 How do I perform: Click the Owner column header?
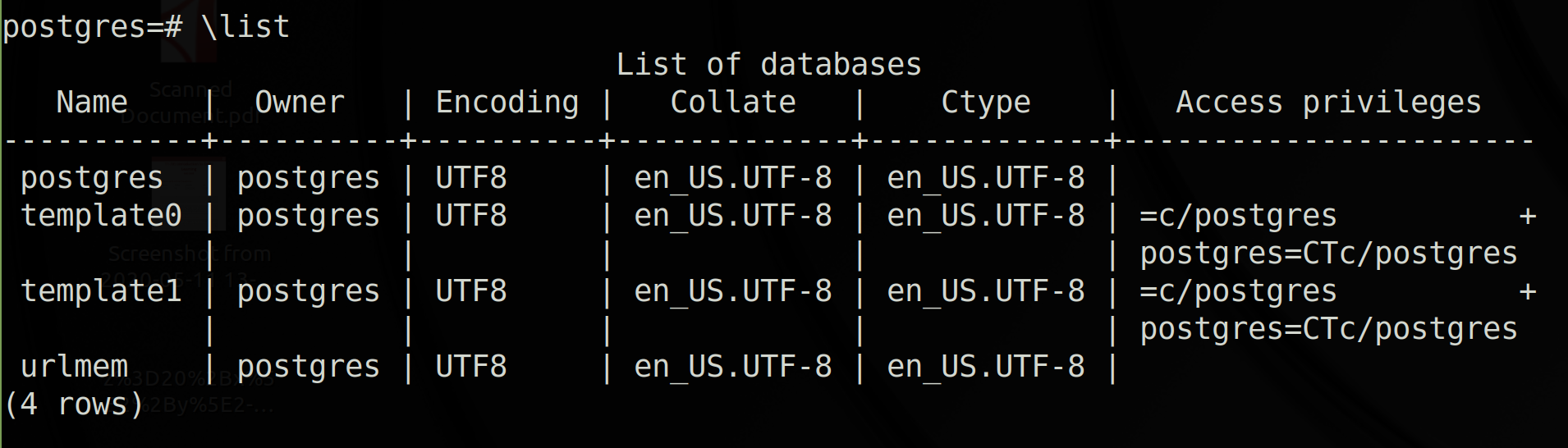click(300, 102)
